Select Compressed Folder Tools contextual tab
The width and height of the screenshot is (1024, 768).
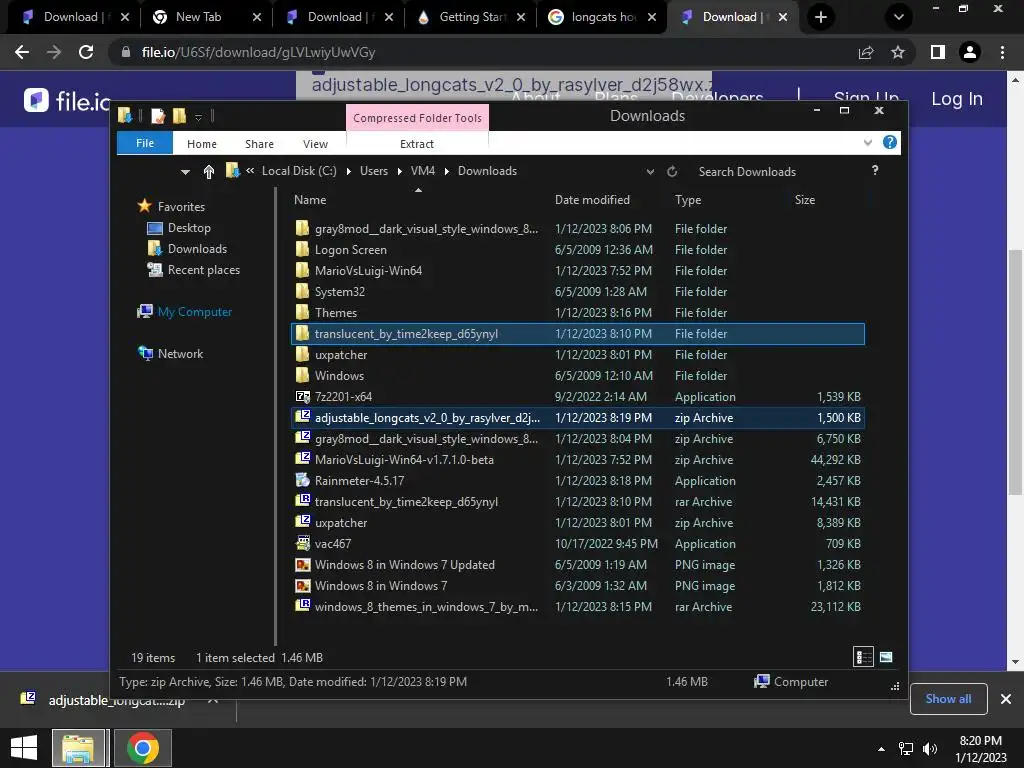point(417,118)
